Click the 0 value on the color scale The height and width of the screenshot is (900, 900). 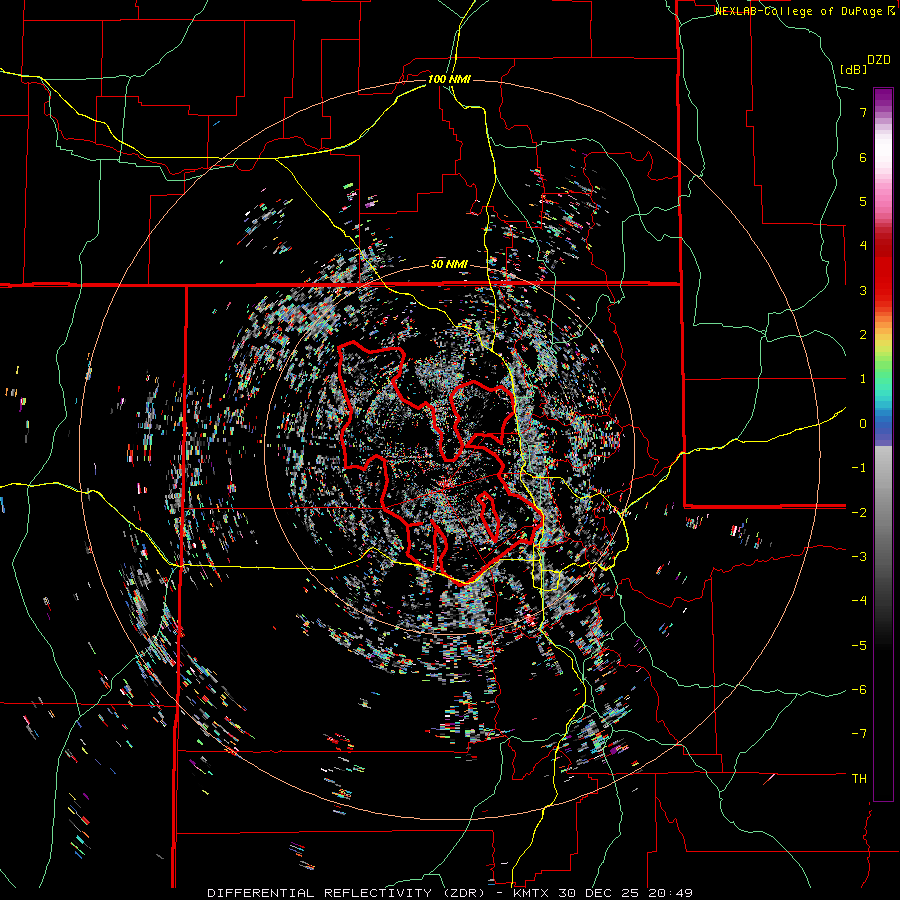coord(863,424)
